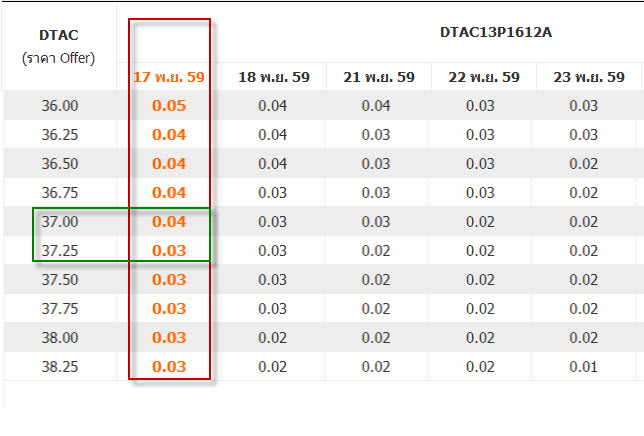Click 21 พ.ย. 59 value for 36.25
This screenshot has width=644, height=436.
pos(376,135)
